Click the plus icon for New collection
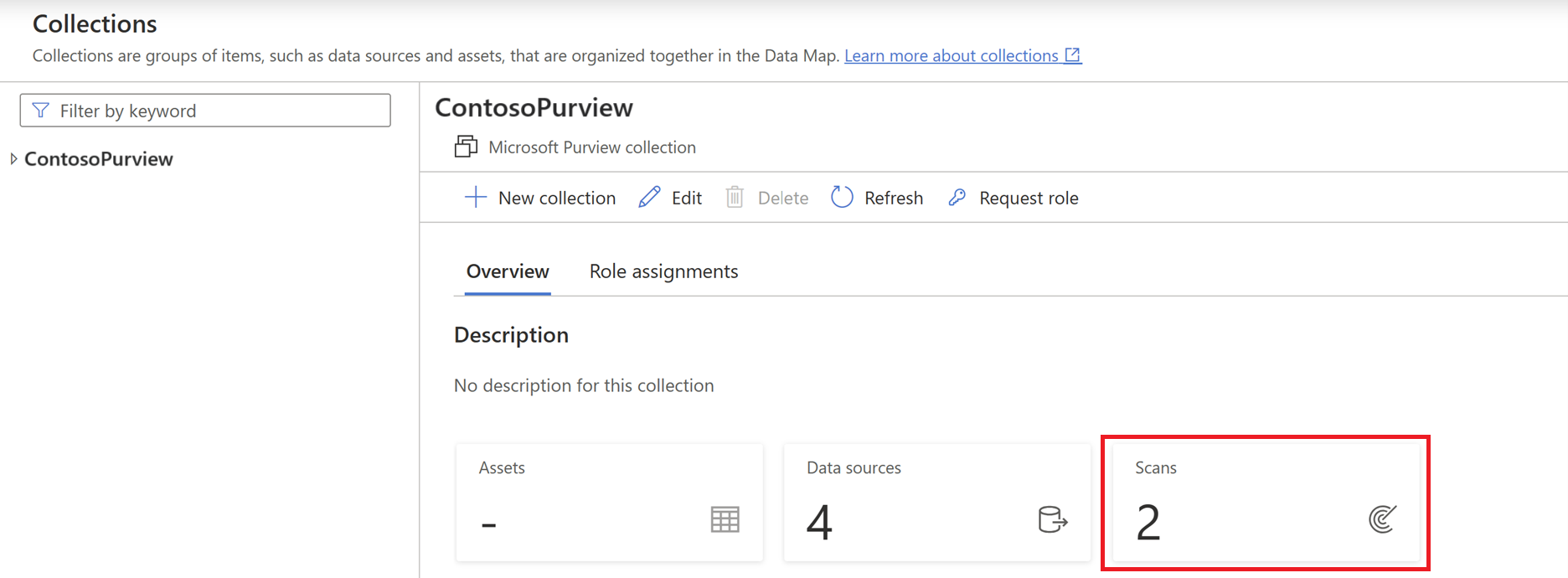The height and width of the screenshot is (578, 1568). [x=476, y=198]
